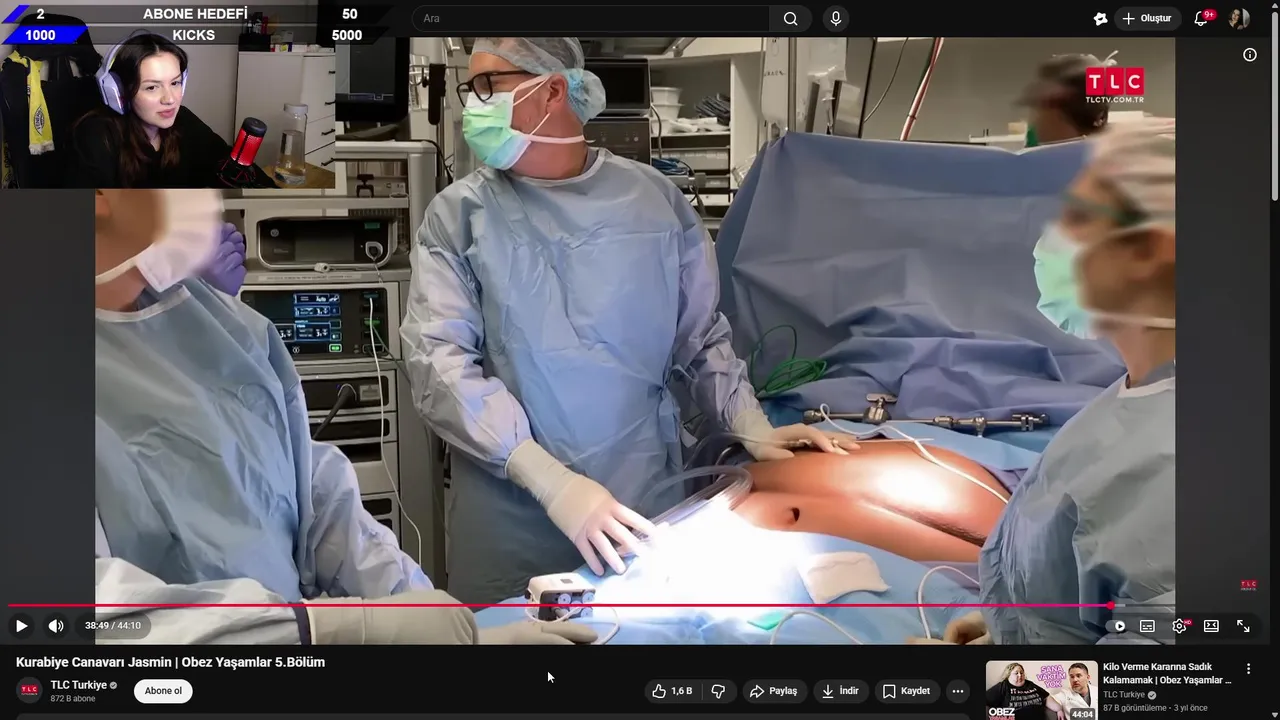
Task: Like the video (1,6 B)
Action: point(672,691)
